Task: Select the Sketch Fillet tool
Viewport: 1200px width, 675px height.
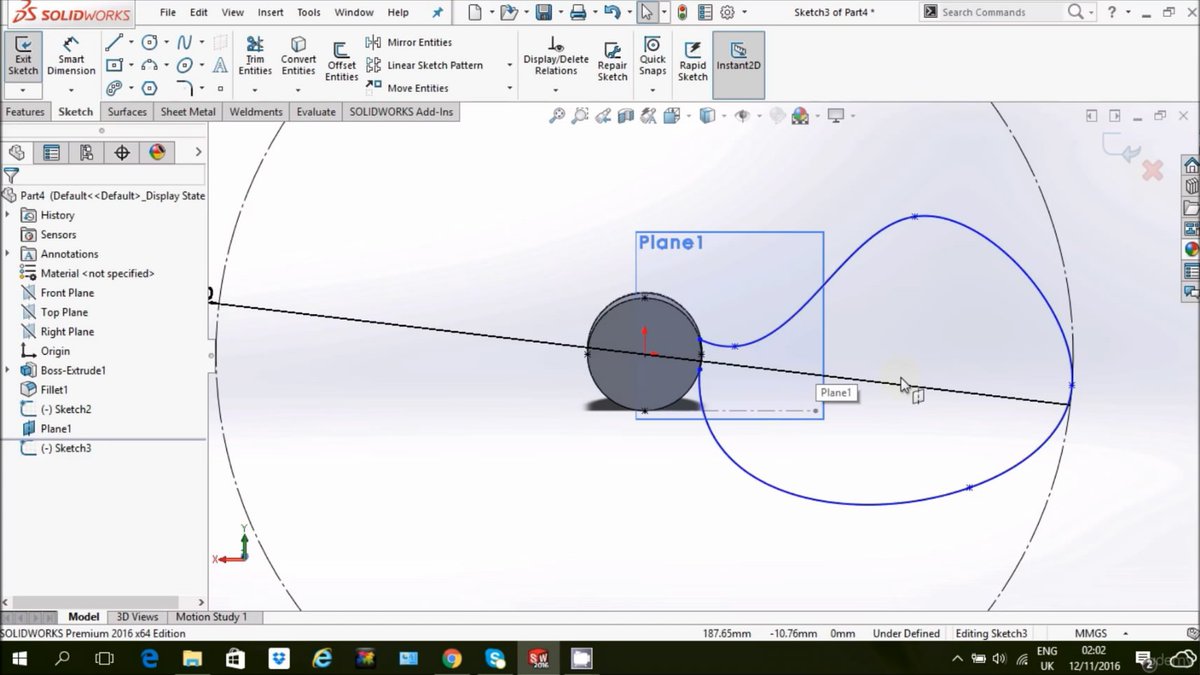Action: [x=185, y=88]
